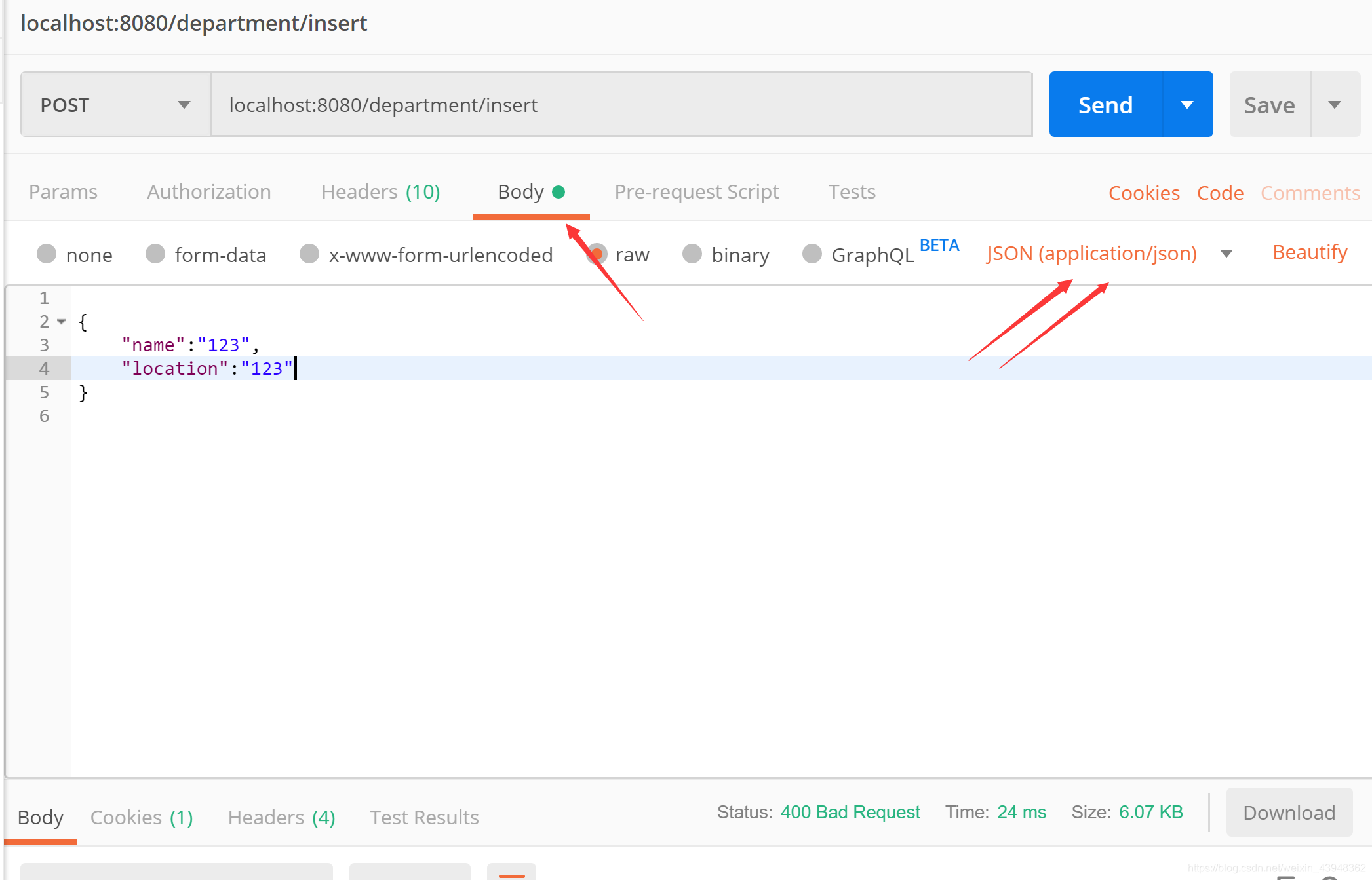Expand the JSON content type dropdown
The image size is (1372, 880).
pos(1226,254)
